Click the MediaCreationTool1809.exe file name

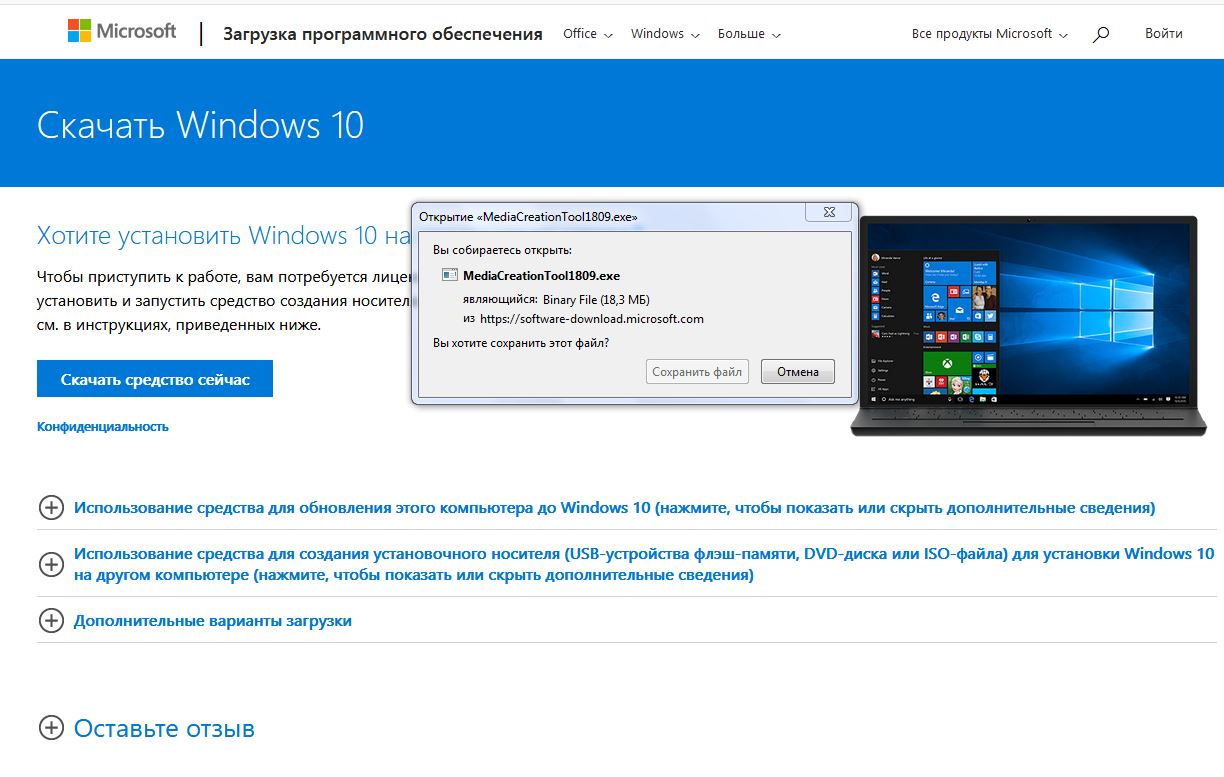[541, 275]
